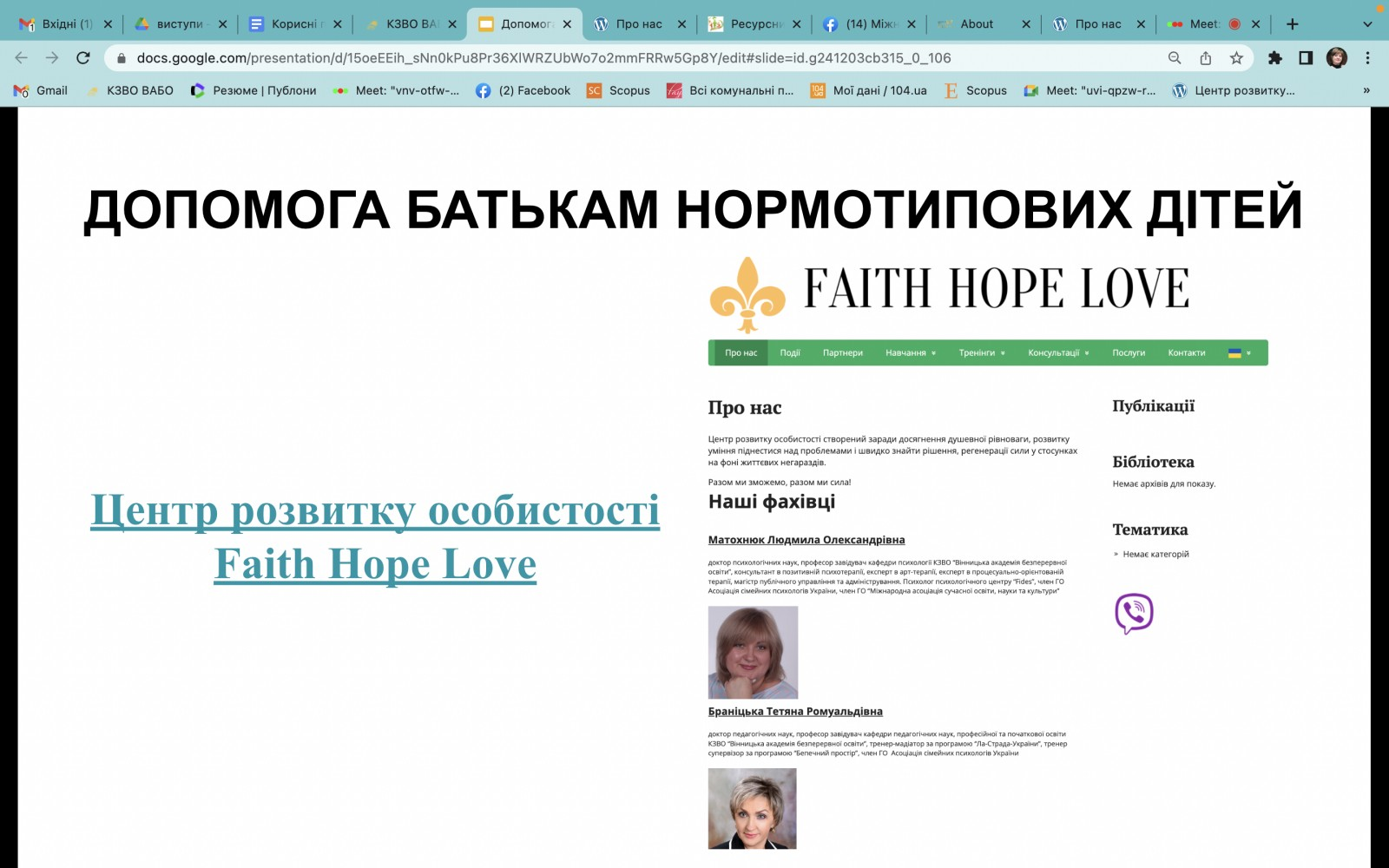This screenshot has height=868, width=1389.
Task: Click the purple Viber icon
Action: pyautogui.click(x=1134, y=614)
